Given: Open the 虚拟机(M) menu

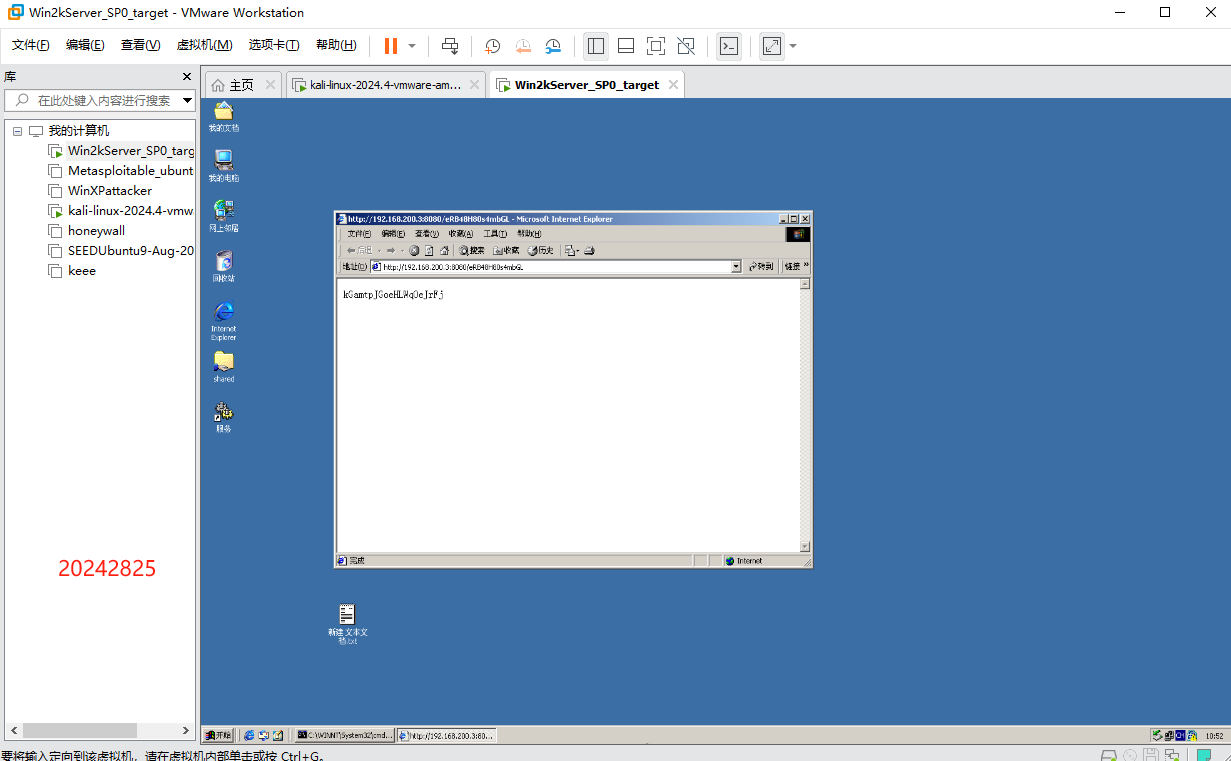Looking at the screenshot, I should 204,45.
